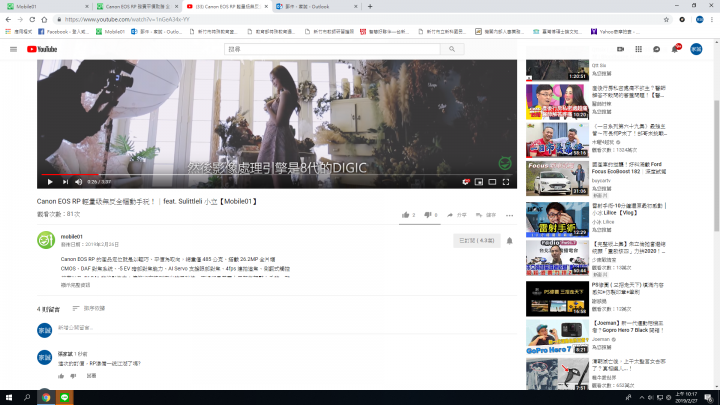Open the Joeman GoPro Hero 7 video title
Screen dimensions: 720x405
(629, 326)
